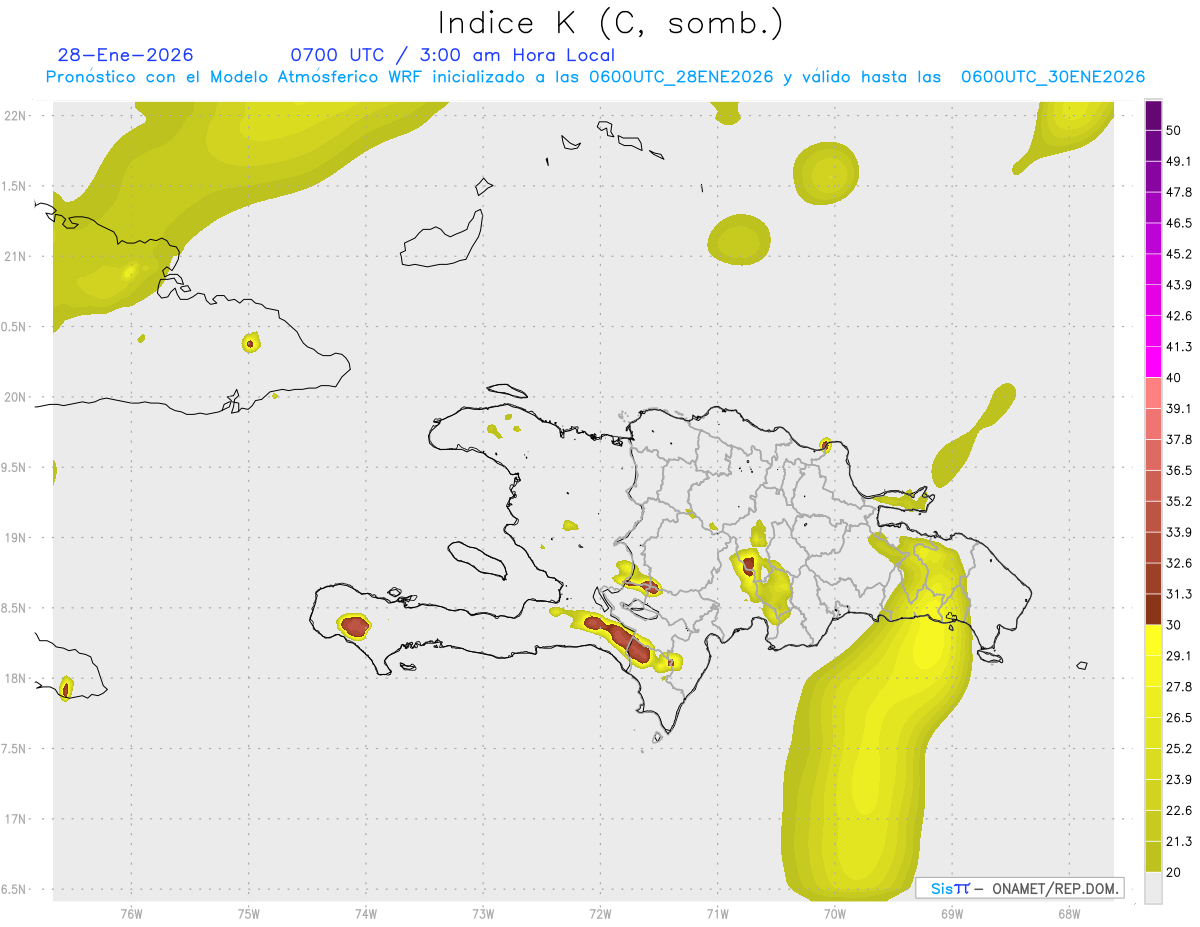The width and height of the screenshot is (1200, 927).
Task: Click the "19N" latitude label
Action: [x=15, y=538]
